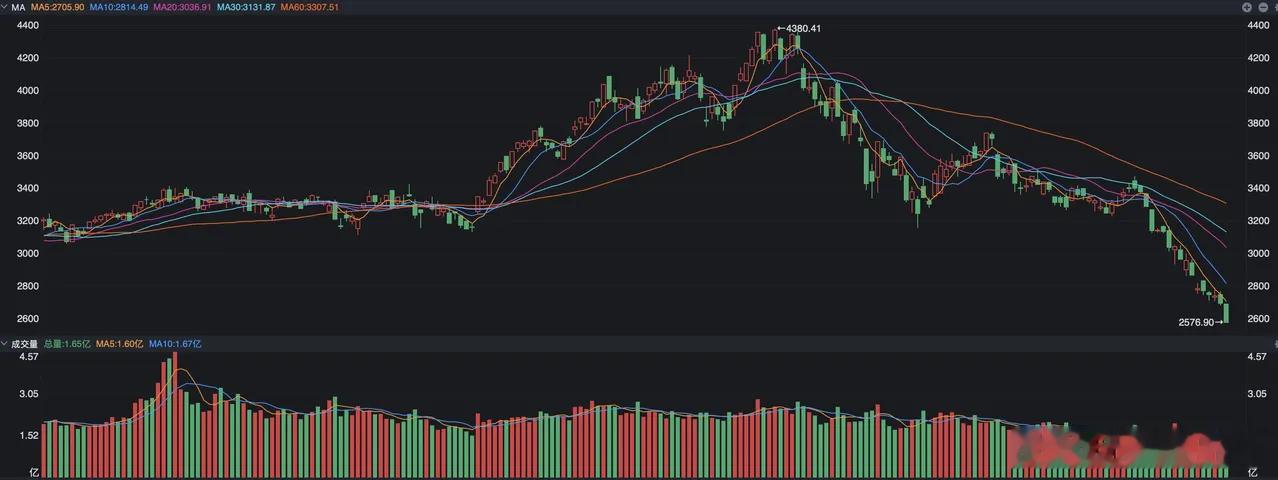This screenshot has height=480, width=1278.
Task: Click the zoom-in plus icon
Action: coord(1247,7)
